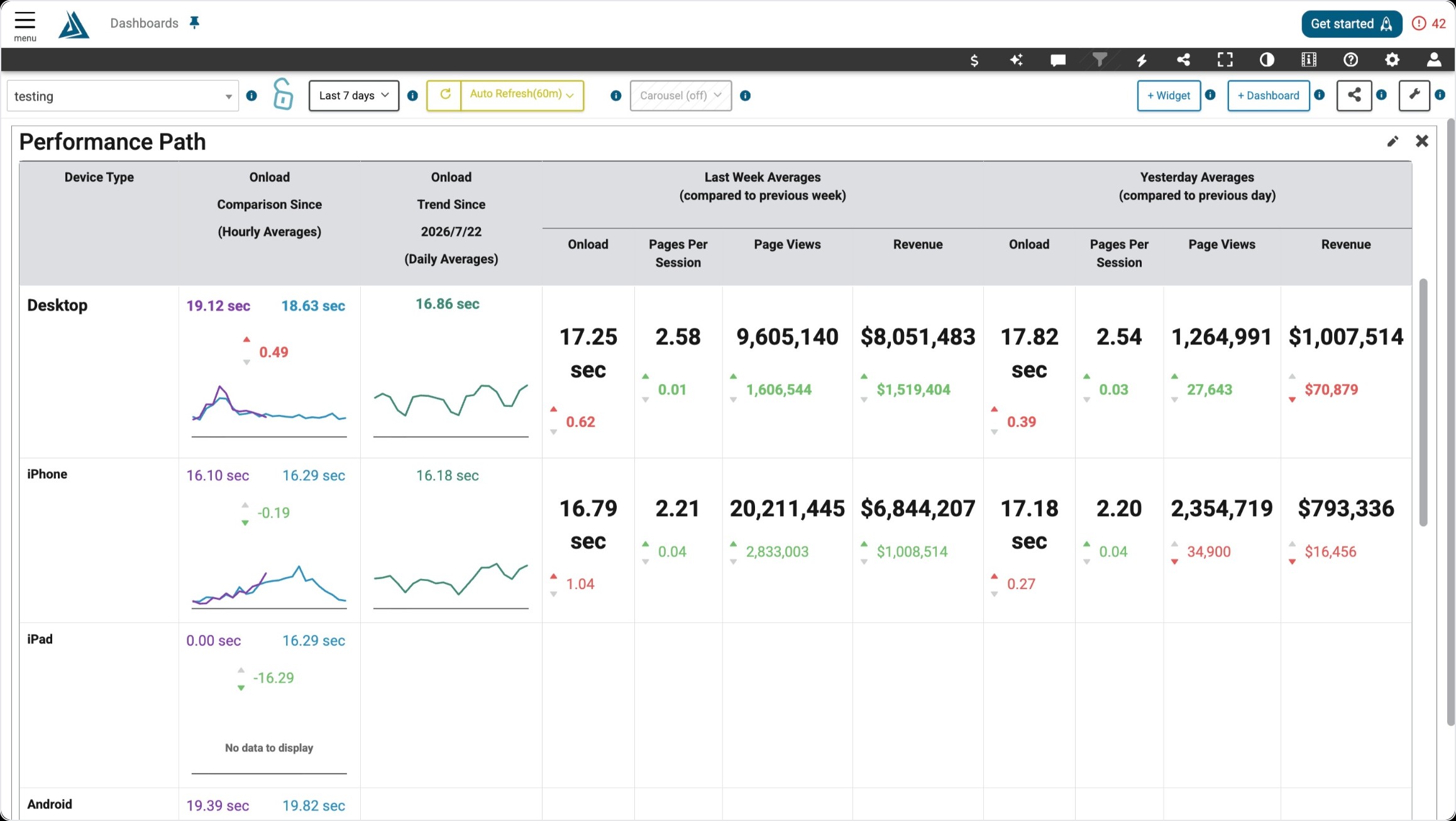Edit the Performance Path widget
The height and width of the screenshot is (821, 1456).
pyautogui.click(x=1393, y=141)
